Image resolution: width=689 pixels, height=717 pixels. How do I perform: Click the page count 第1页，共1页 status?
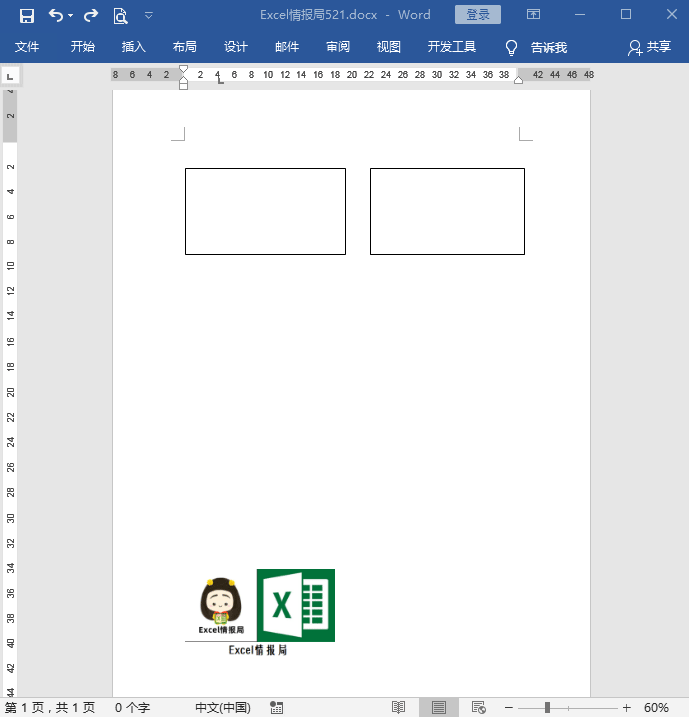[50, 707]
